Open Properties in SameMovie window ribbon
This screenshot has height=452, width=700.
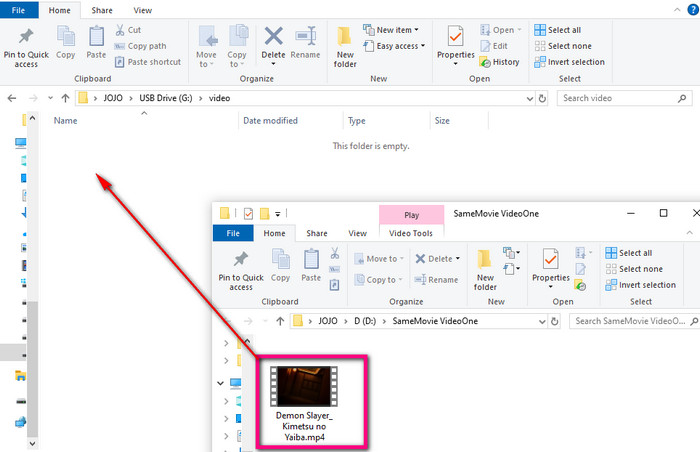pyautogui.click(x=551, y=269)
